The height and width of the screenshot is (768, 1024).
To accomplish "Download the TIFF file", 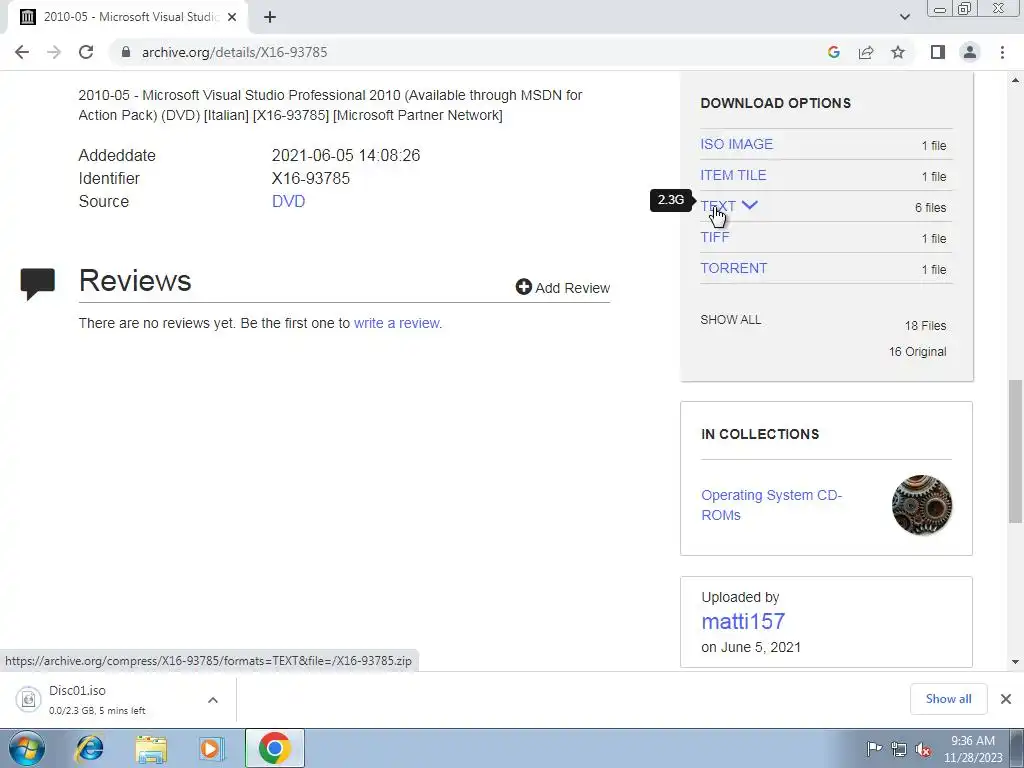I will point(715,237).
